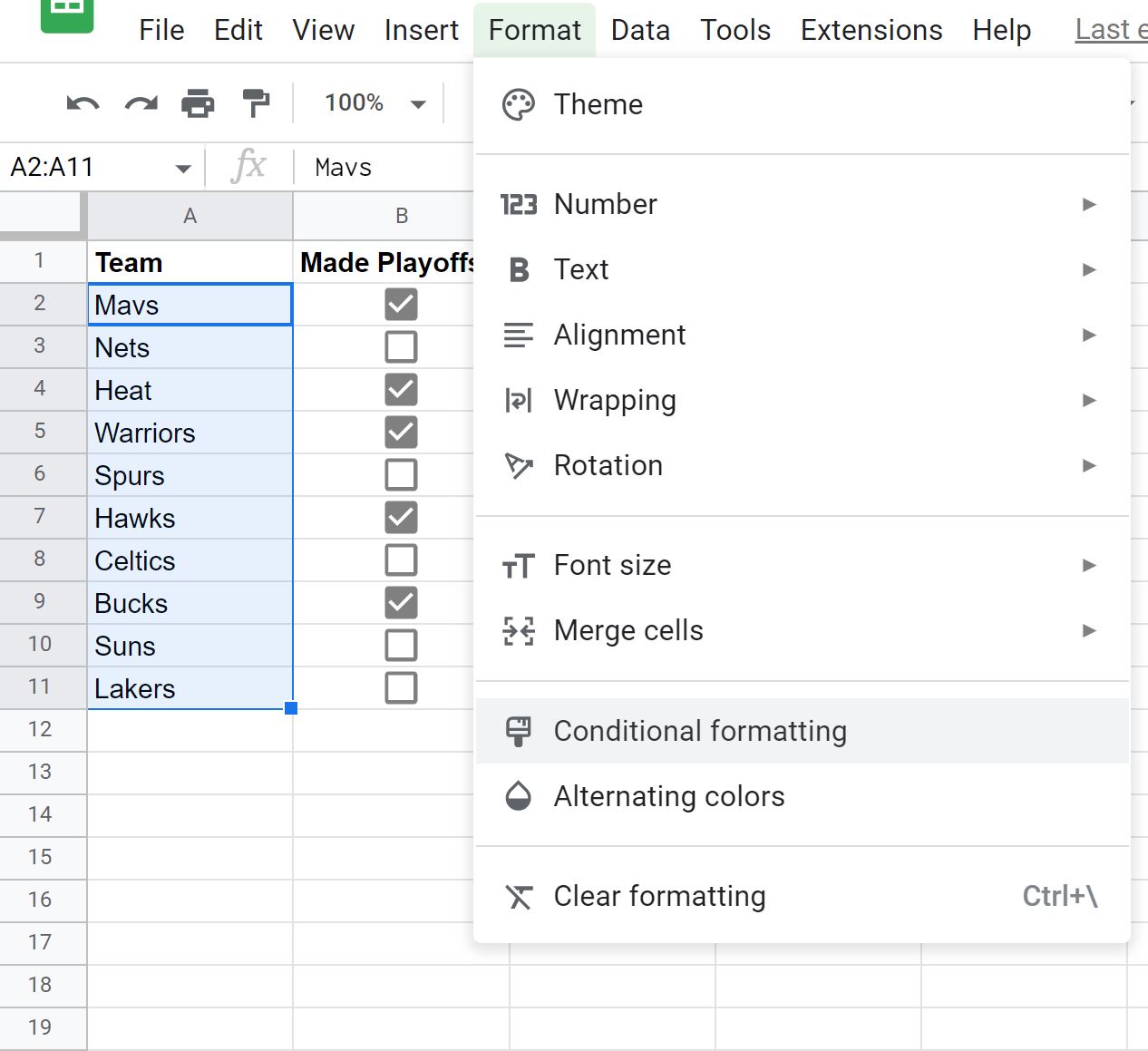Click the Print icon in the toolbar

(199, 102)
